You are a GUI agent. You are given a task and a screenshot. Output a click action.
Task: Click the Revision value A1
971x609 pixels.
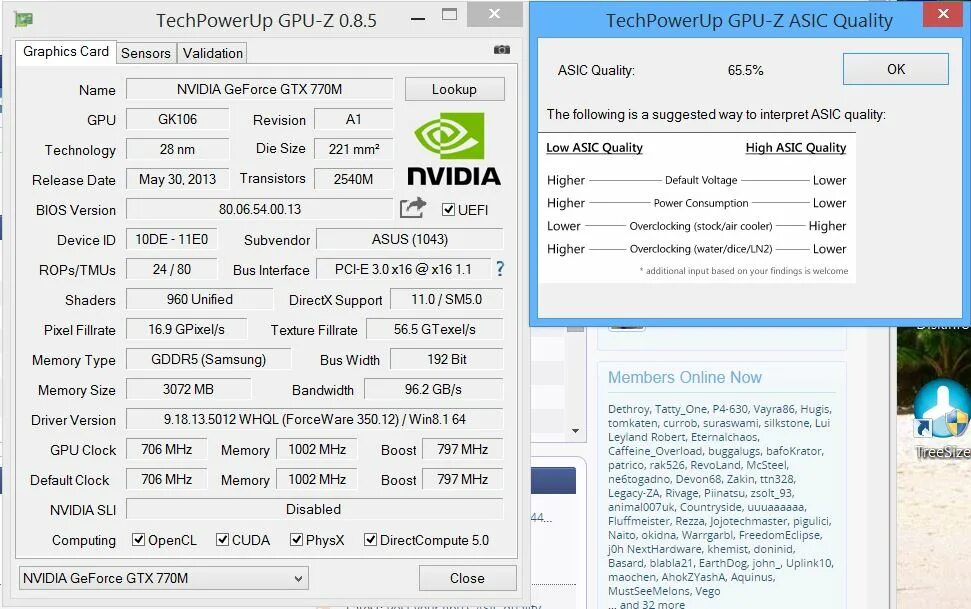coord(354,119)
